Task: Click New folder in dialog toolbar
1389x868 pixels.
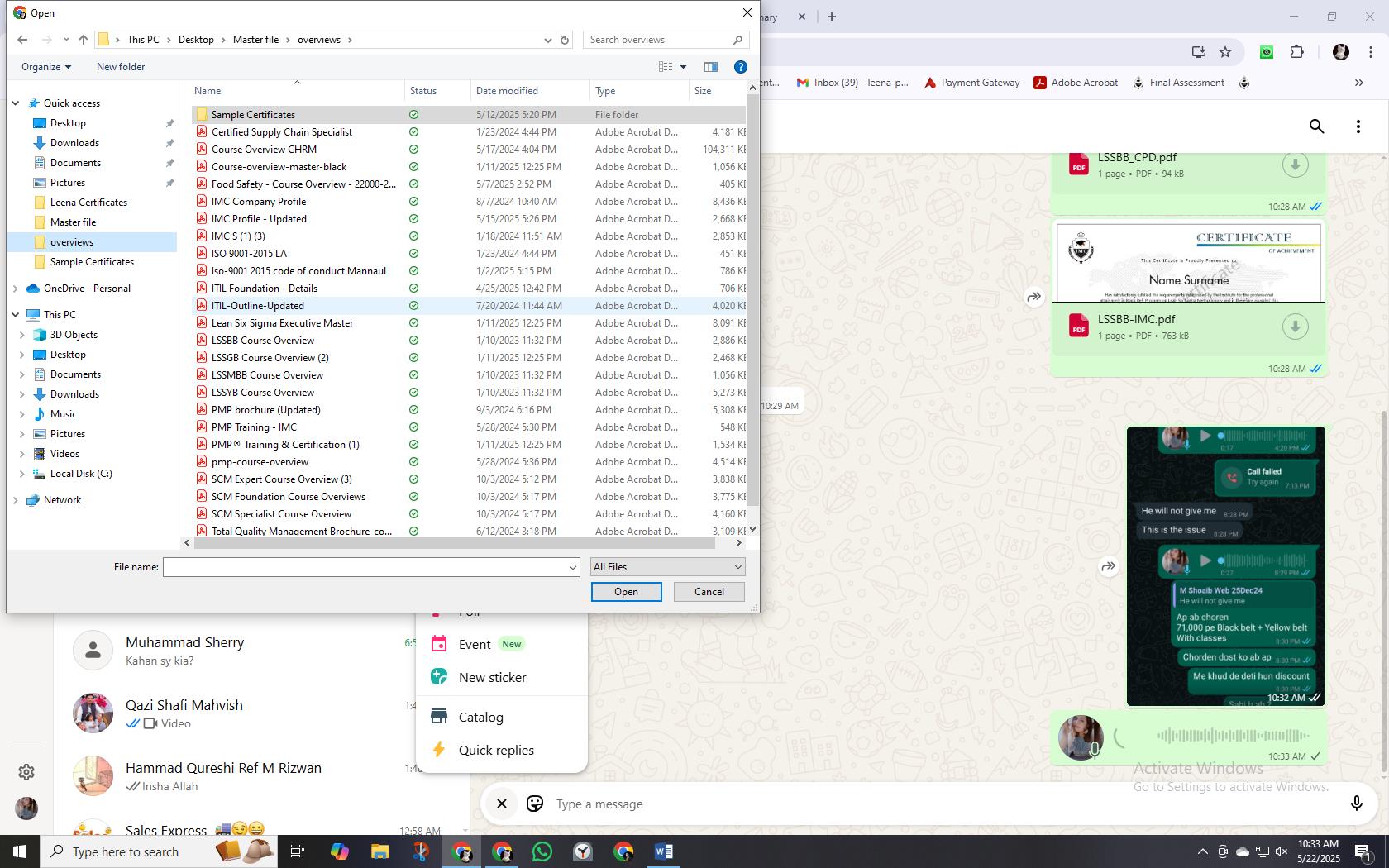Action: pos(121,67)
